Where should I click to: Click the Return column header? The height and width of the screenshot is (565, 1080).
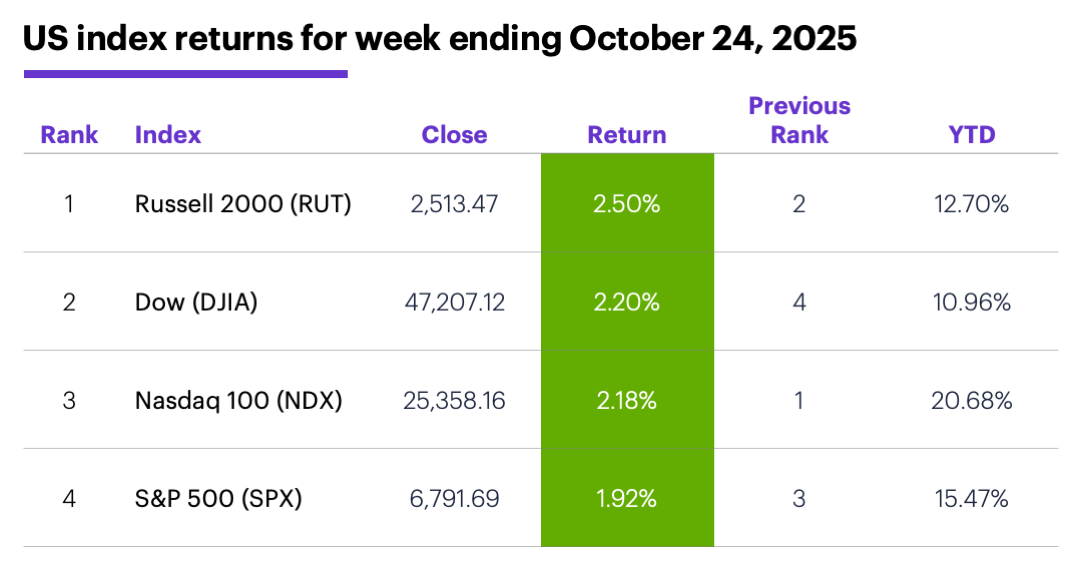click(627, 135)
